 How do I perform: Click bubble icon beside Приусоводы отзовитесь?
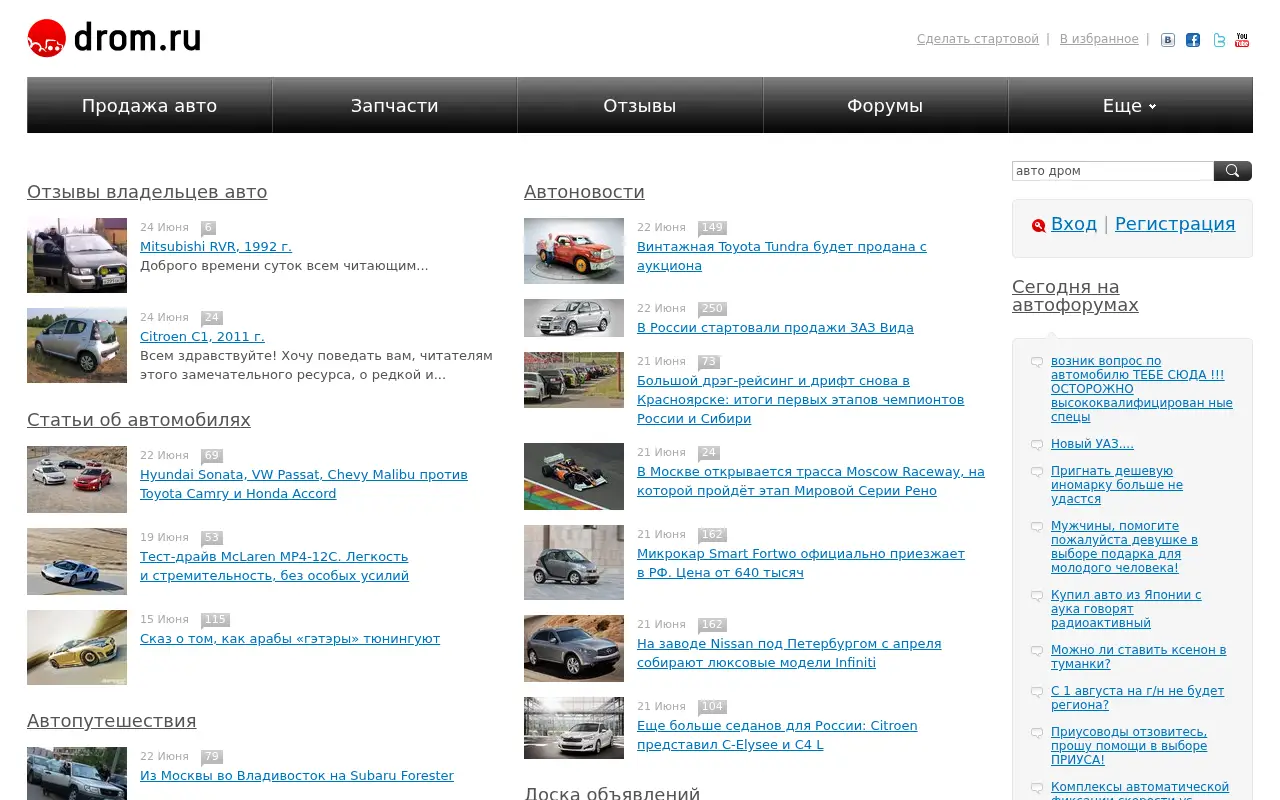pos(1037,733)
